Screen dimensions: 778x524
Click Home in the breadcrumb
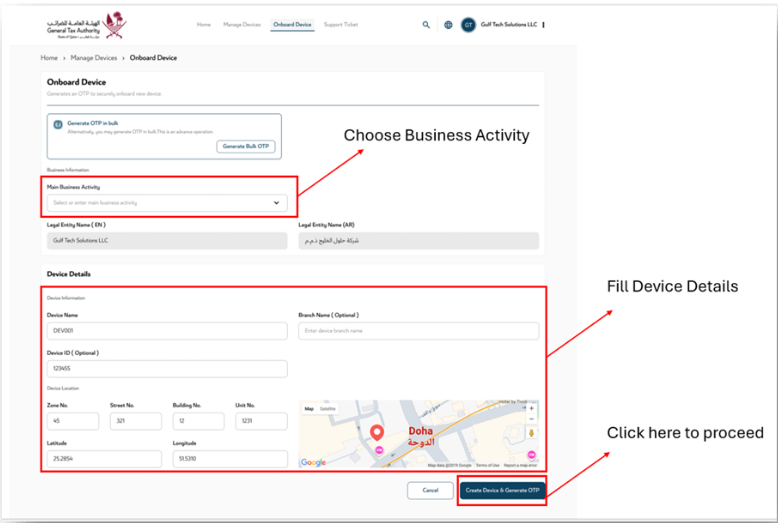coord(49,58)
